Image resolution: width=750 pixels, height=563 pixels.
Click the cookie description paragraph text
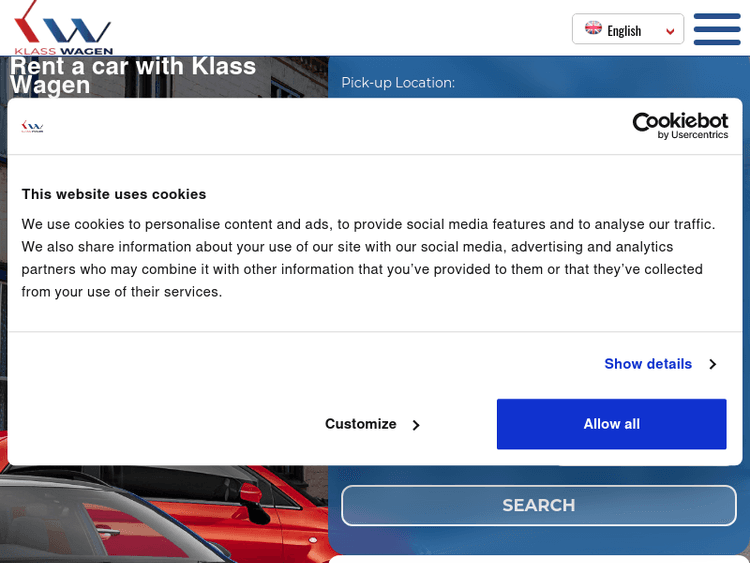369,258
